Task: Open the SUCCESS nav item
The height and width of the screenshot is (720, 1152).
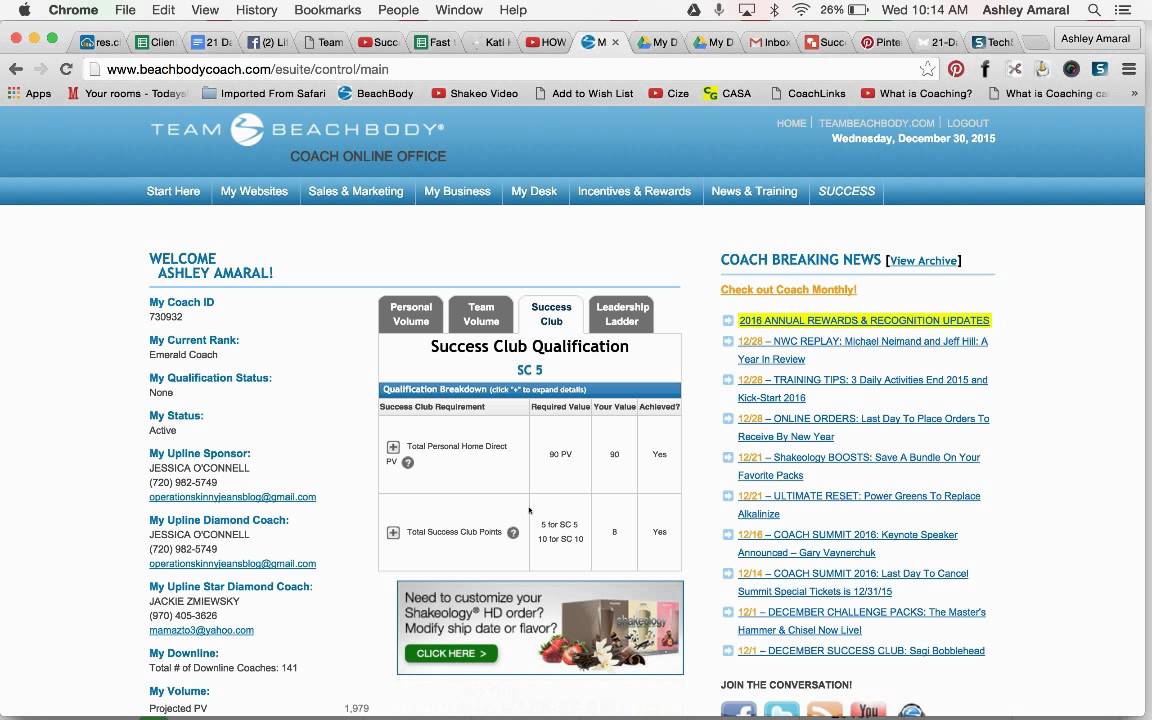Action: [846, 191]
